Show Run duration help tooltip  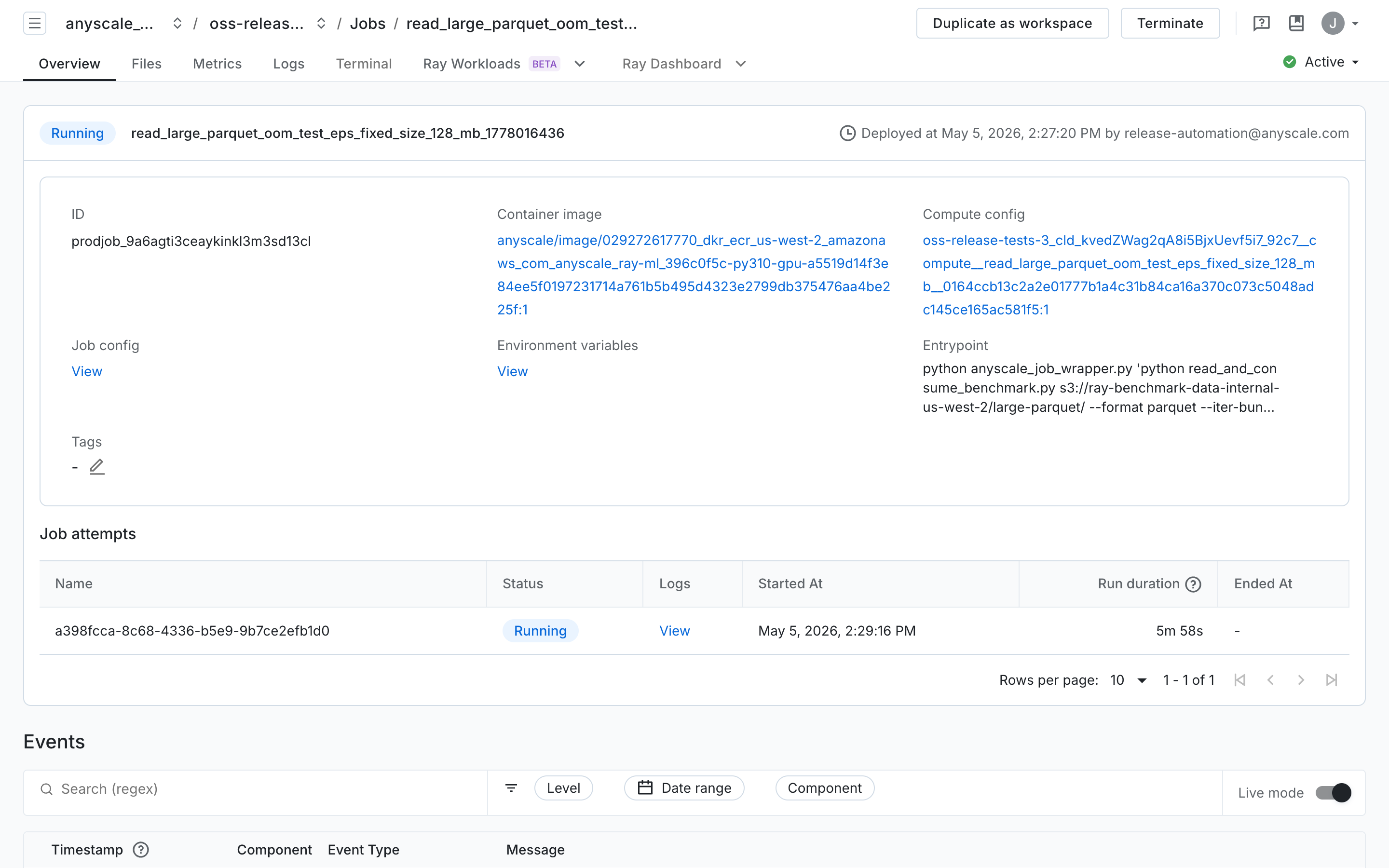pos(1193,584)
